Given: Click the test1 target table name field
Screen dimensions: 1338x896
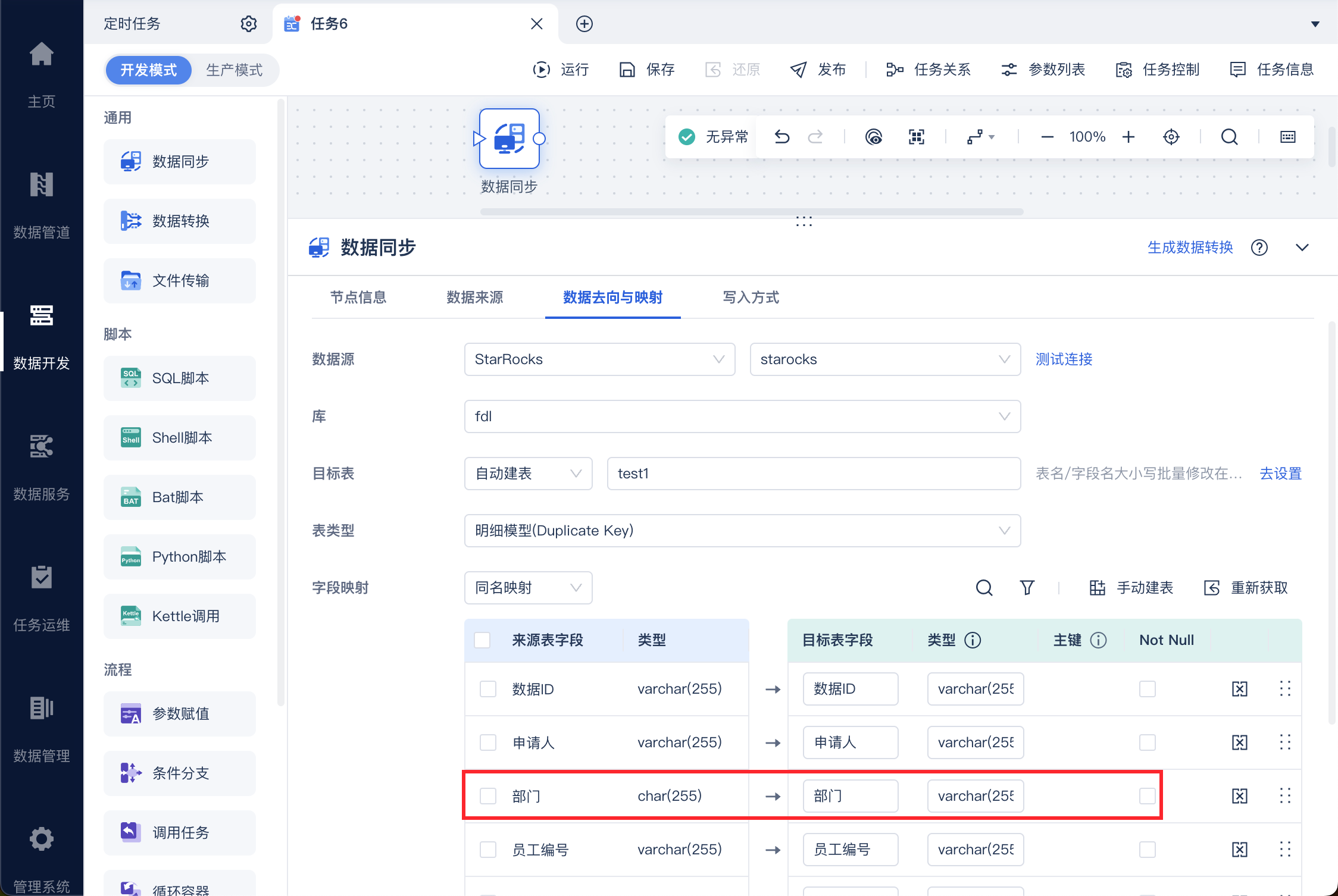Looking at the screenshot, I should (x=813, y=474).
